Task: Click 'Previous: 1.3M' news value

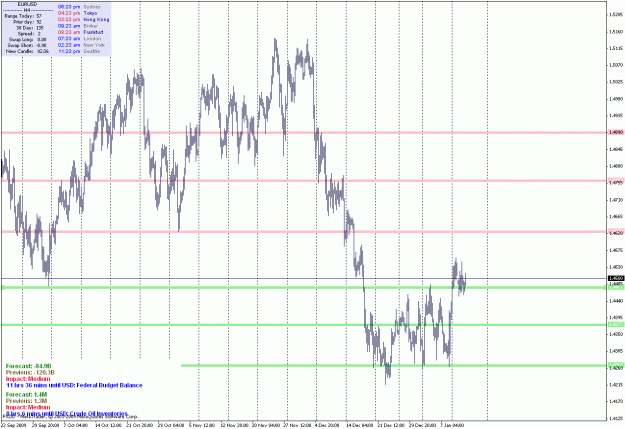Action: click(x=26, y=401)
